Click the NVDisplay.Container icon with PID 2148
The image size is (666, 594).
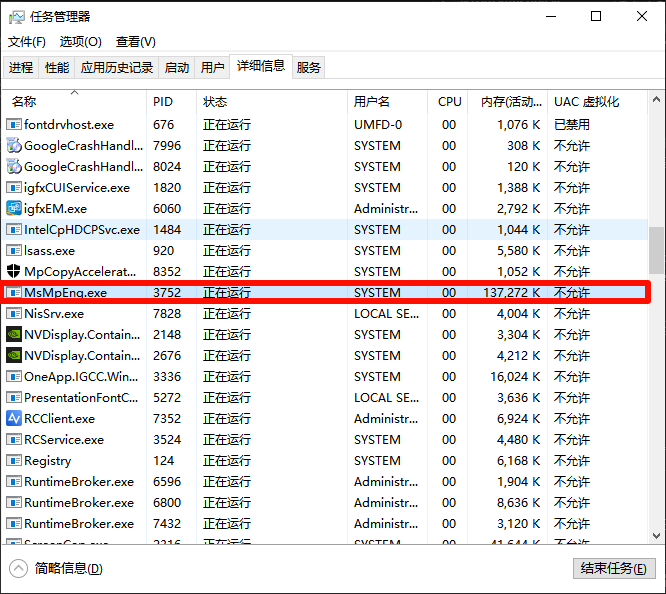point(14,334)
